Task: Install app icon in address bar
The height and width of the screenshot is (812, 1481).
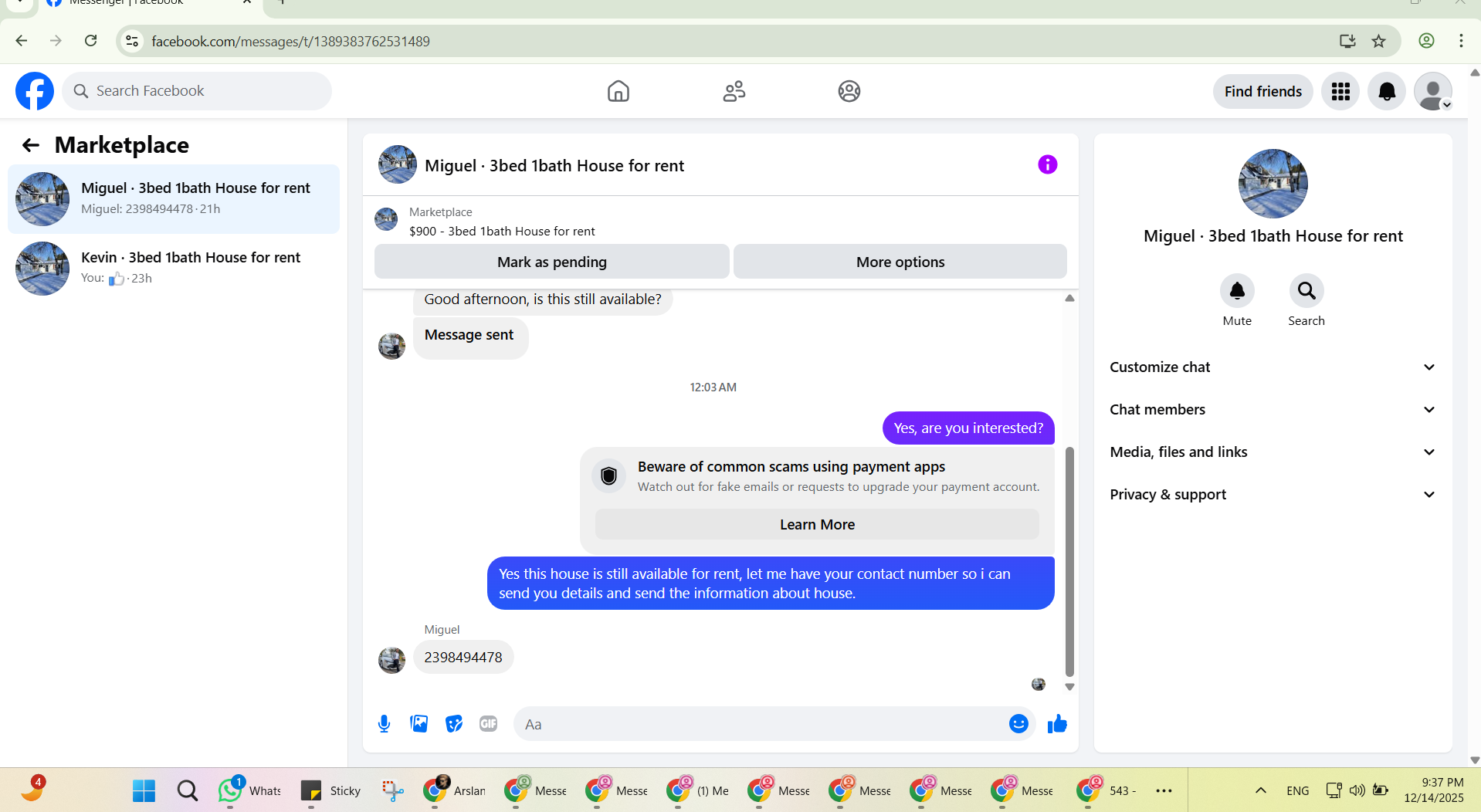Action: click(1347, 41)
